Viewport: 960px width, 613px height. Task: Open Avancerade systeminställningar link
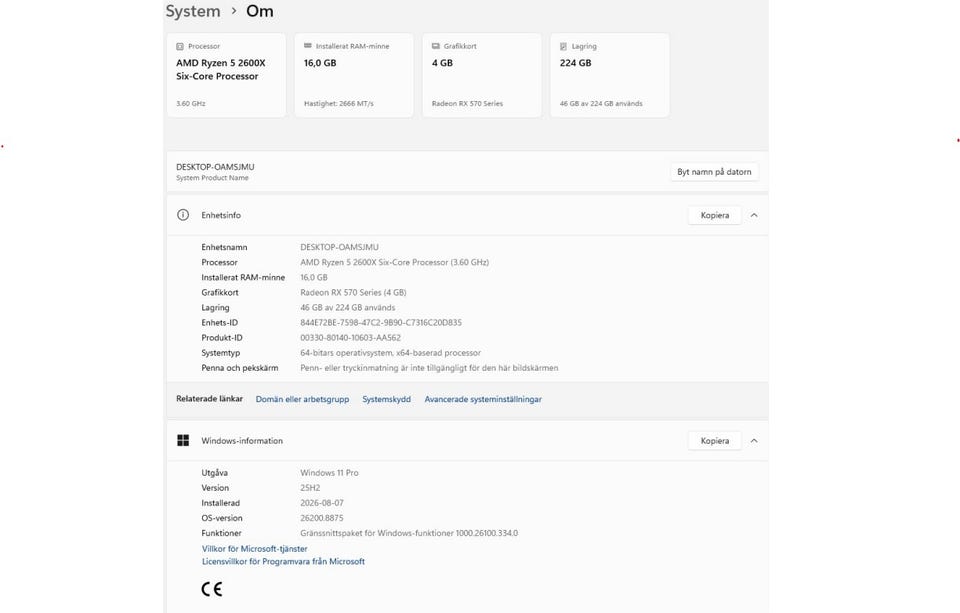point(483,399)
